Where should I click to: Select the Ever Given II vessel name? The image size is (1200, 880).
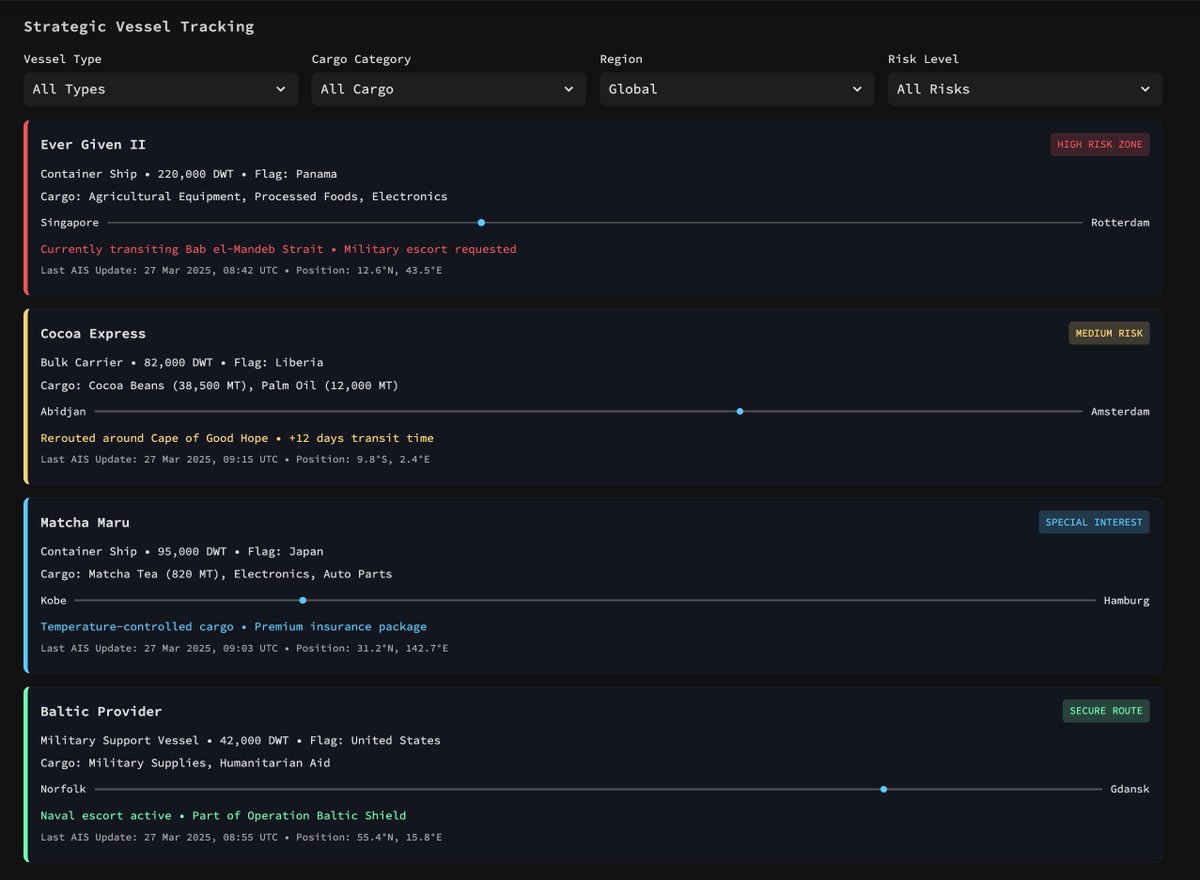point(93,145)
